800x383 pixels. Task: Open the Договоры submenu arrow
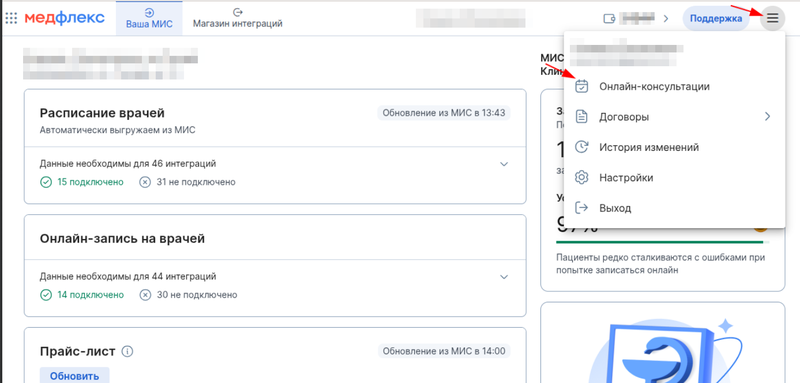(767, 117)
